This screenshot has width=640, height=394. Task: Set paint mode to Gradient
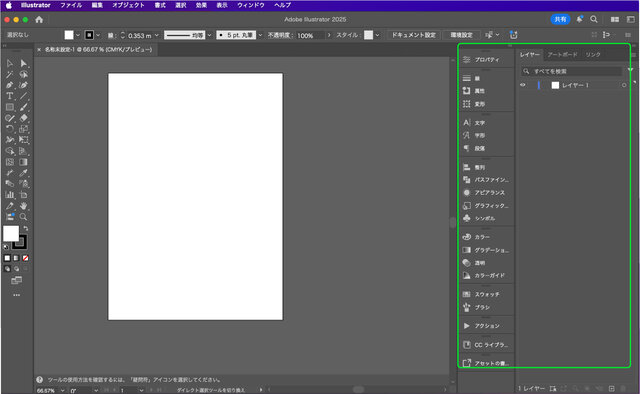16,258
